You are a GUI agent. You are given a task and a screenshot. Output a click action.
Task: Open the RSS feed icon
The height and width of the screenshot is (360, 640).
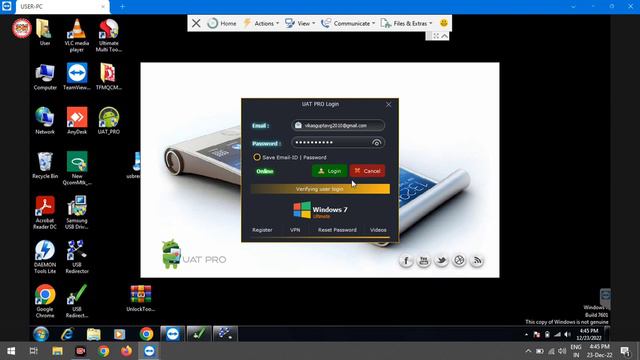pos(477,260)
